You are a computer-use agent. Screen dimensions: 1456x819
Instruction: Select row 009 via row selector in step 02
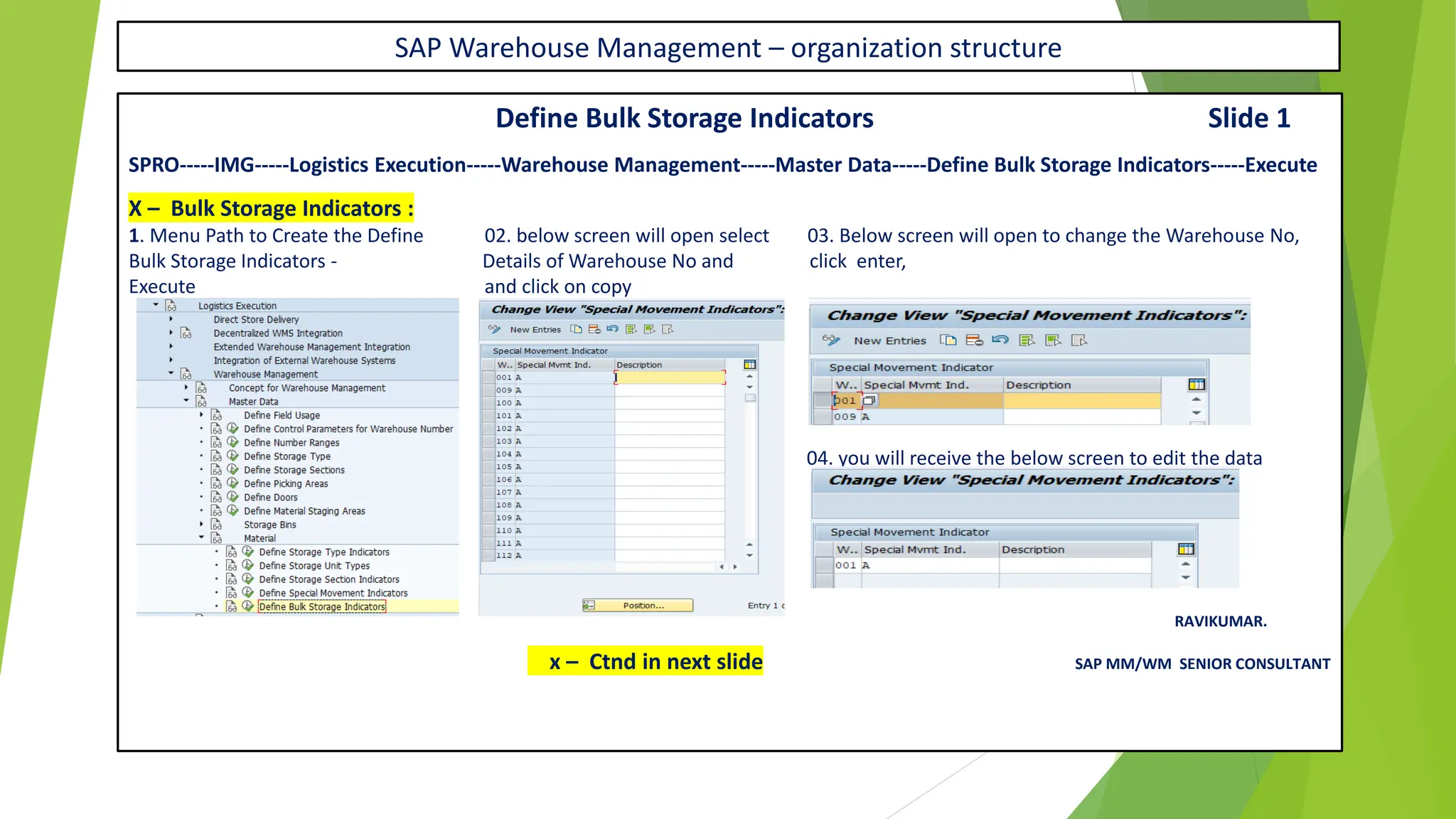pyautogui.click(x=488, y=390)
